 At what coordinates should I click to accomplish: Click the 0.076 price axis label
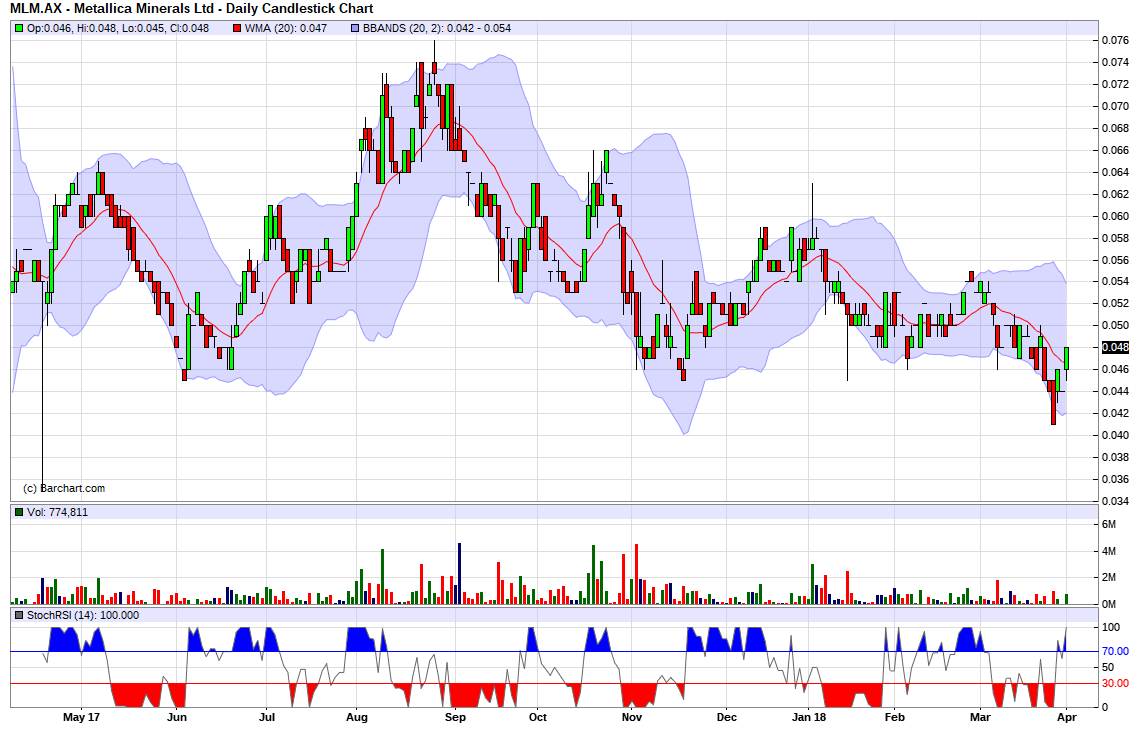pyautogui.click(x=1115, y=41)
